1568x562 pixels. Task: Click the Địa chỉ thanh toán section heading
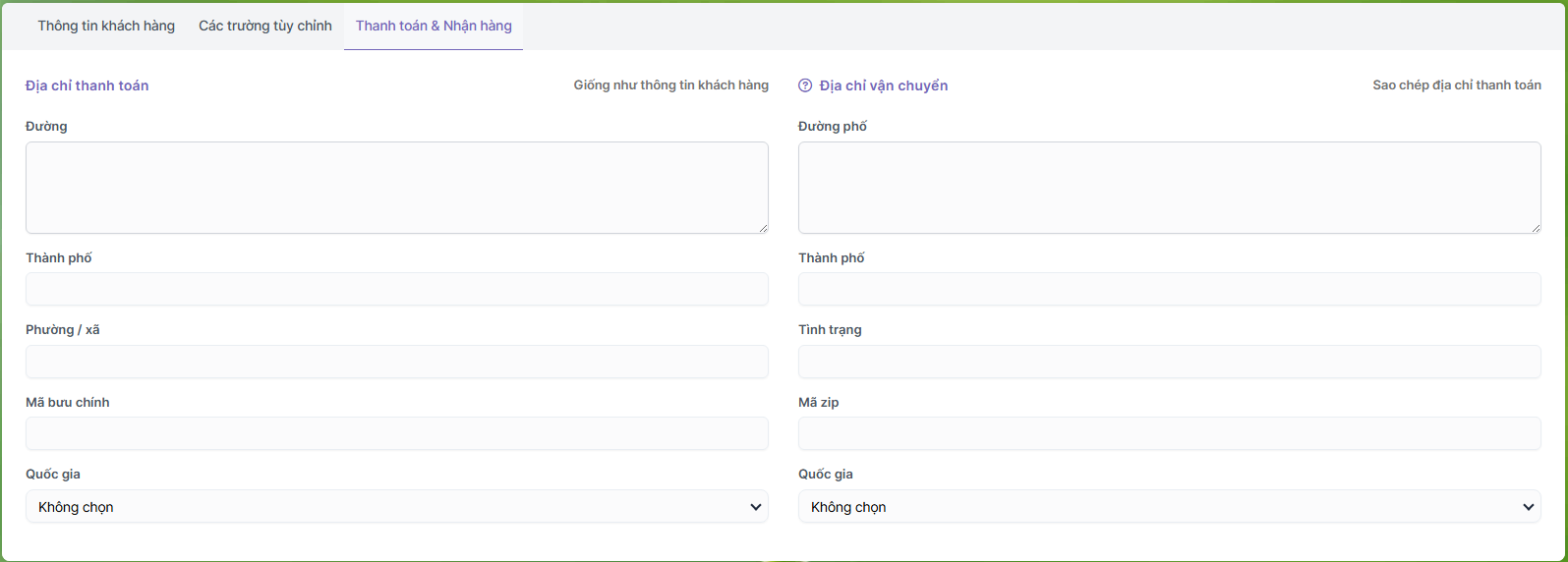coord(87,86)
